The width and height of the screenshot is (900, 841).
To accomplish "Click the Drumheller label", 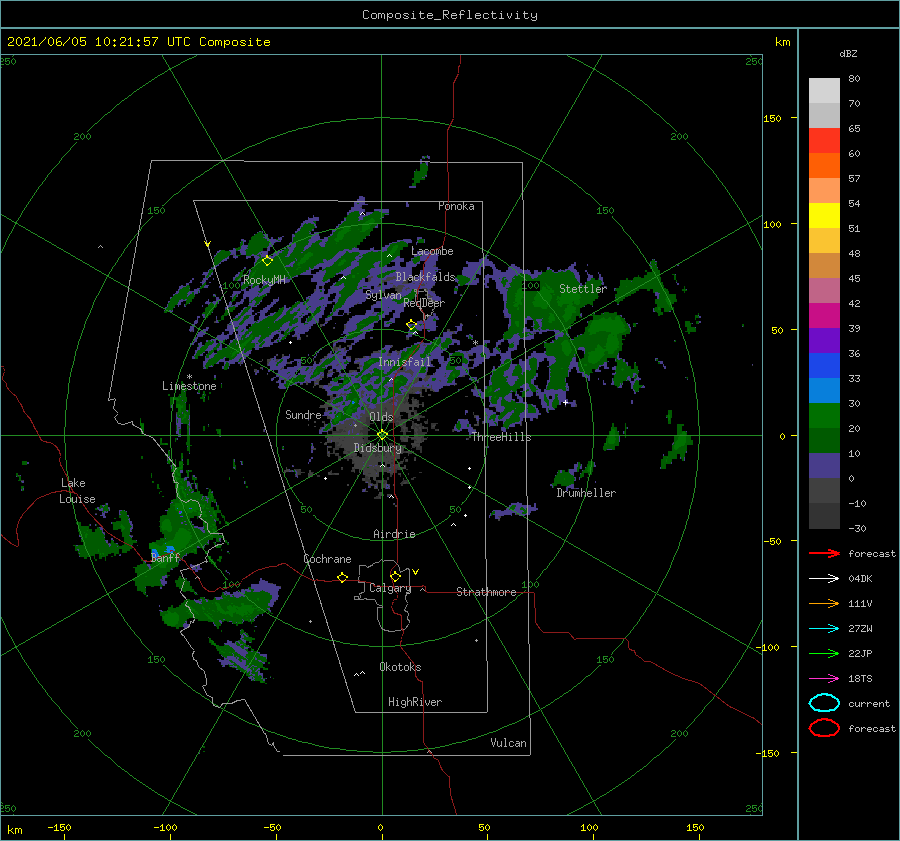I will [x=586, y=493].
